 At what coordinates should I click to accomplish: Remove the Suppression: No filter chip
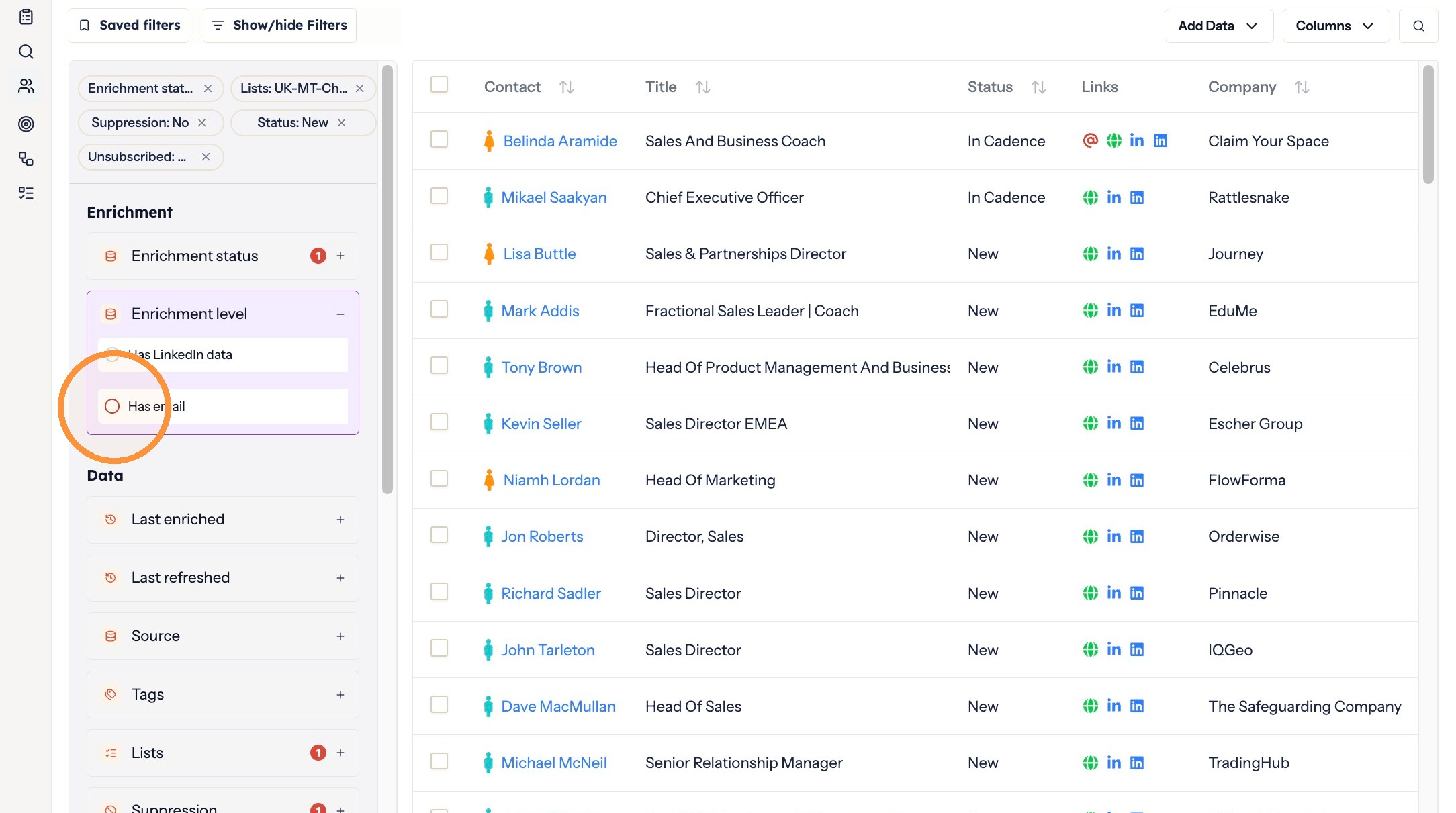(201, 122)
